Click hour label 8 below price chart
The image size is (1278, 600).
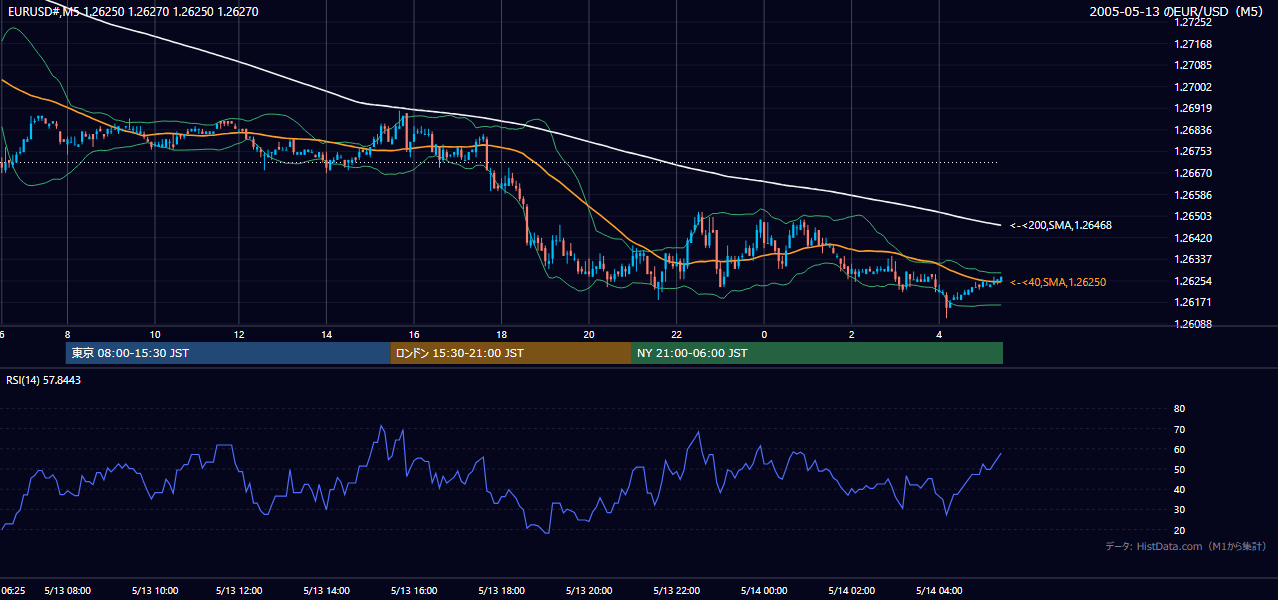(67, 334)
